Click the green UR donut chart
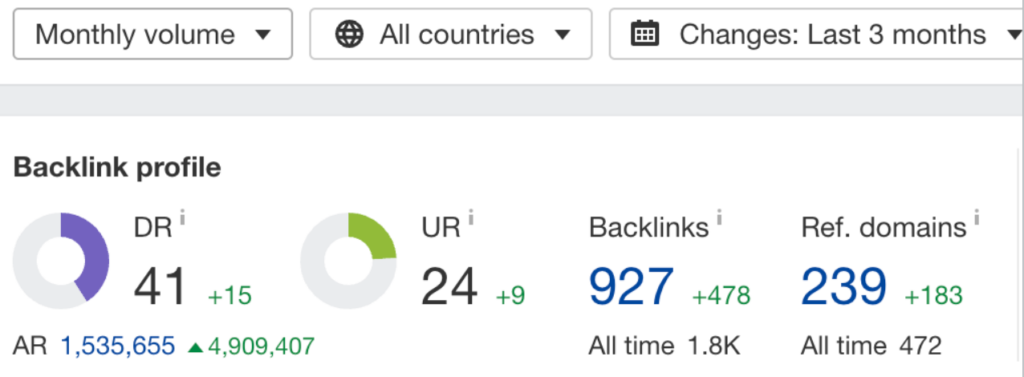This screenshot has width=1024, height=377. click(x=349, y=261)
